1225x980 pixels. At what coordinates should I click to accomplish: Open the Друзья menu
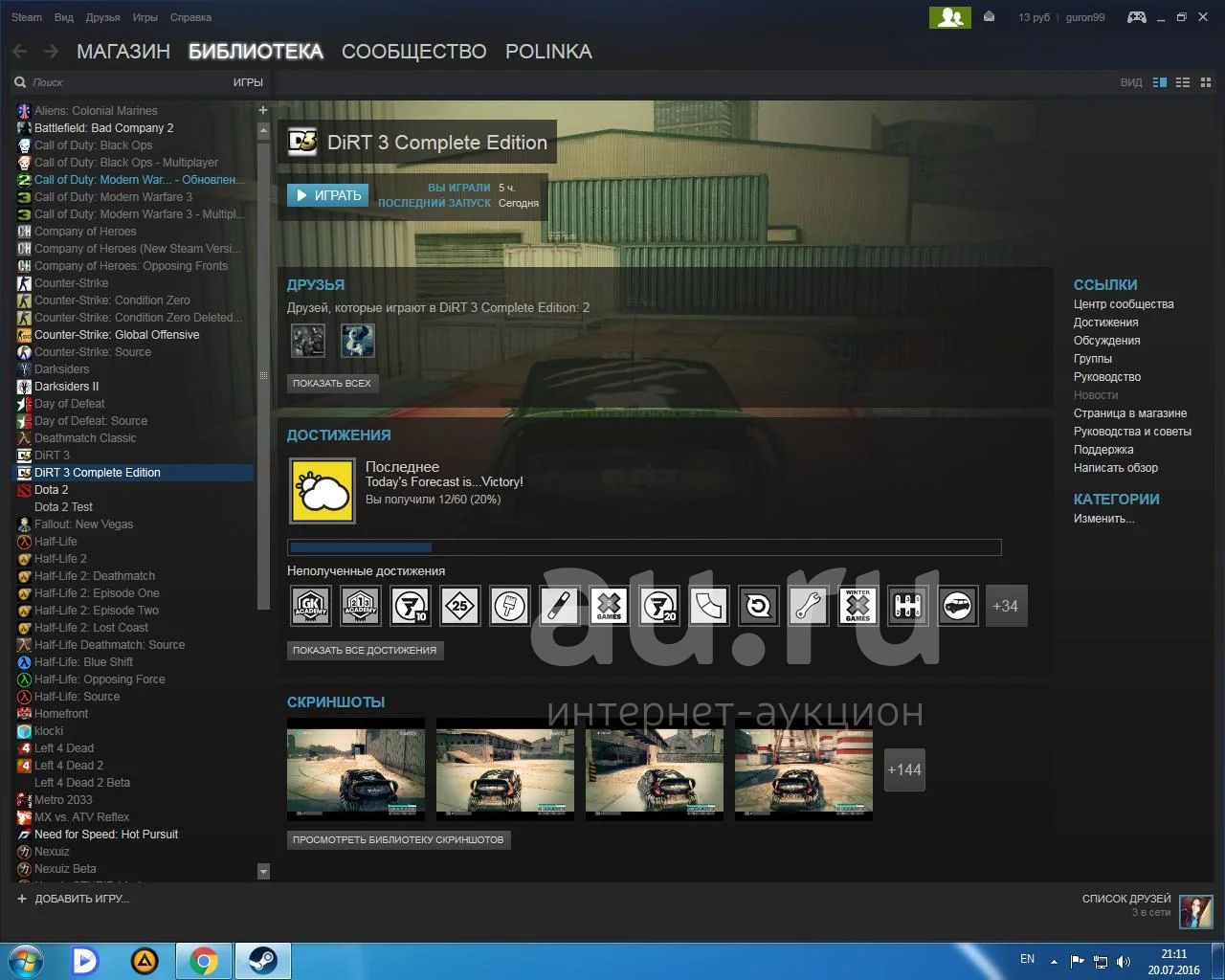click(x=103, y=17)
